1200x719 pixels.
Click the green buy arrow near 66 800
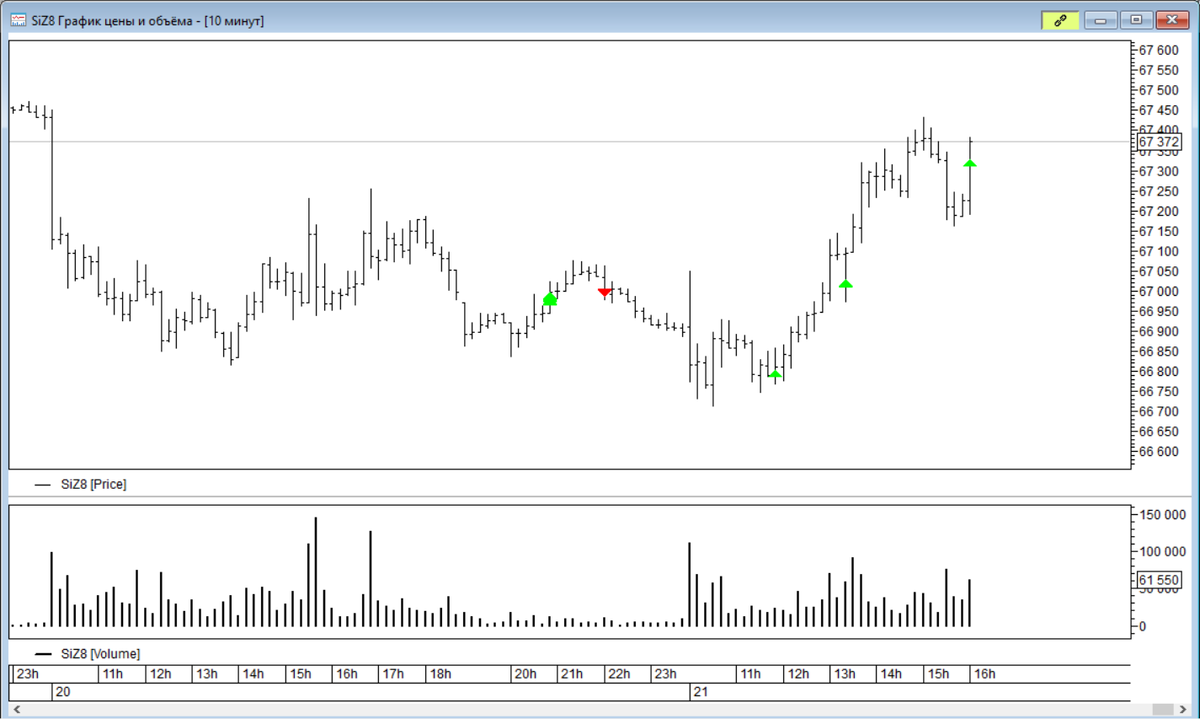coord(775,375)
